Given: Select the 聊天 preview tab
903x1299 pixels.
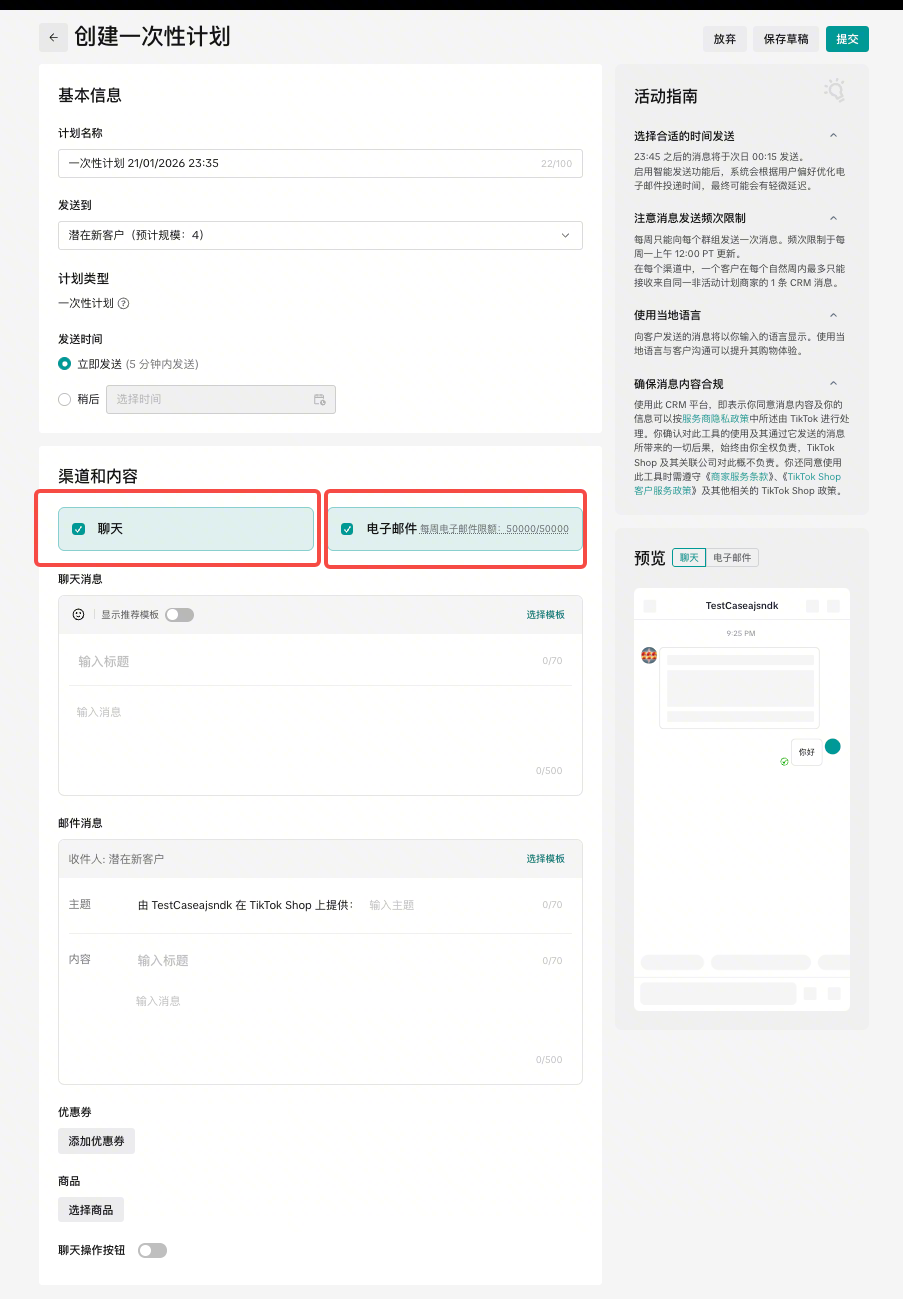Looking at the screenshot, I should (689, 557).
